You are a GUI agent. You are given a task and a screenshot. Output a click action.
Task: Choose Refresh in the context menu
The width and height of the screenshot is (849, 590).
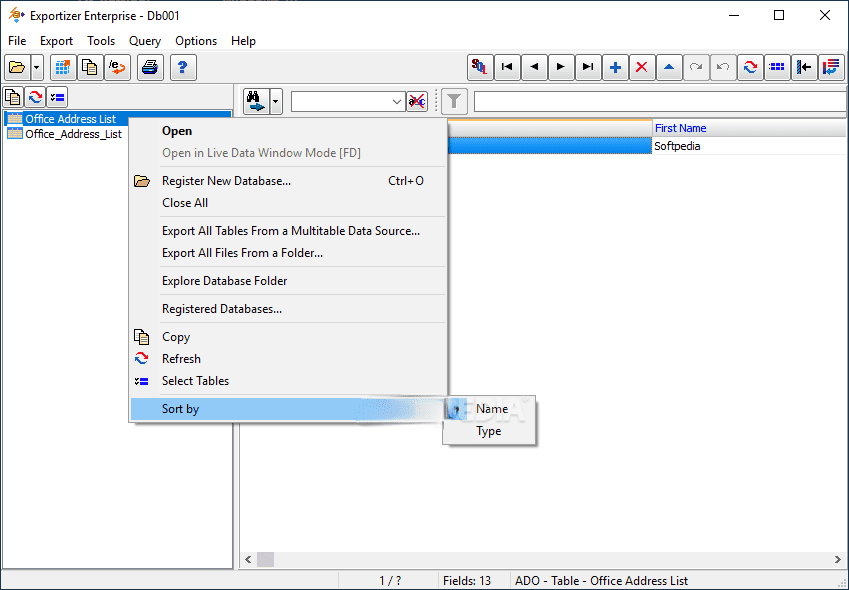point(288,359)
